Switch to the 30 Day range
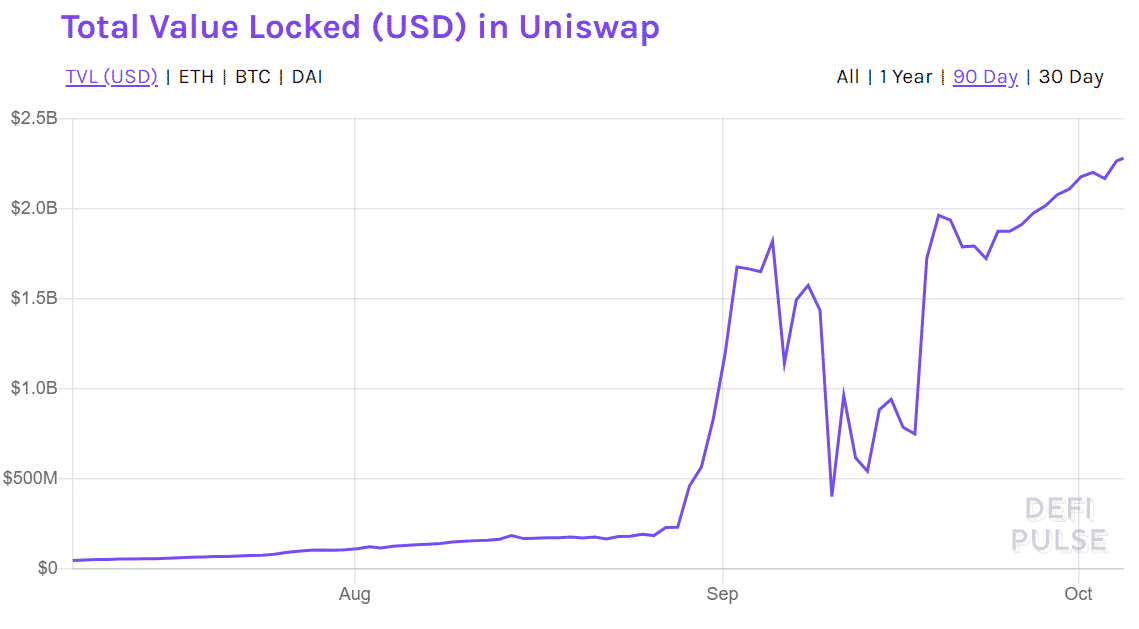This screenshot has height=629, width=1139. 1071,77
